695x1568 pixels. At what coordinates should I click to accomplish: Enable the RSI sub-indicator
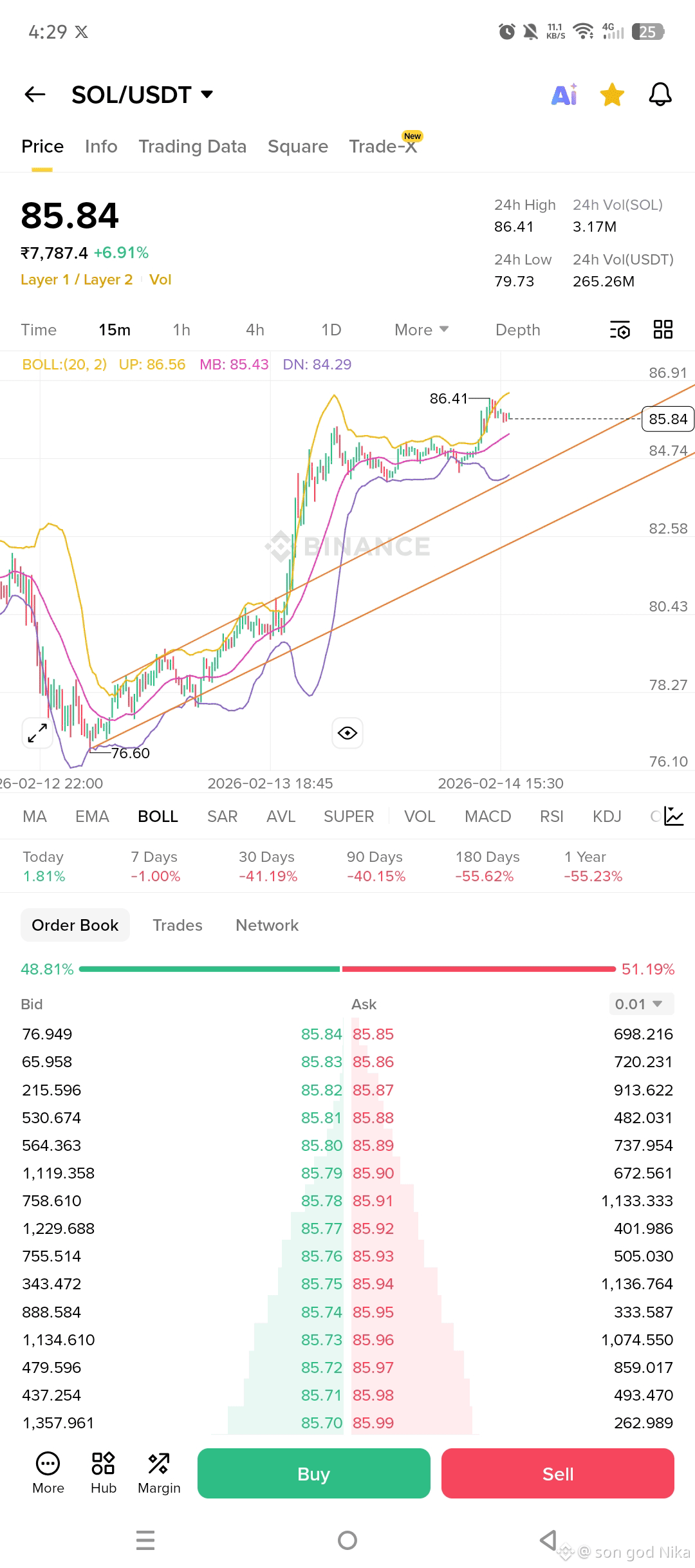551,816
